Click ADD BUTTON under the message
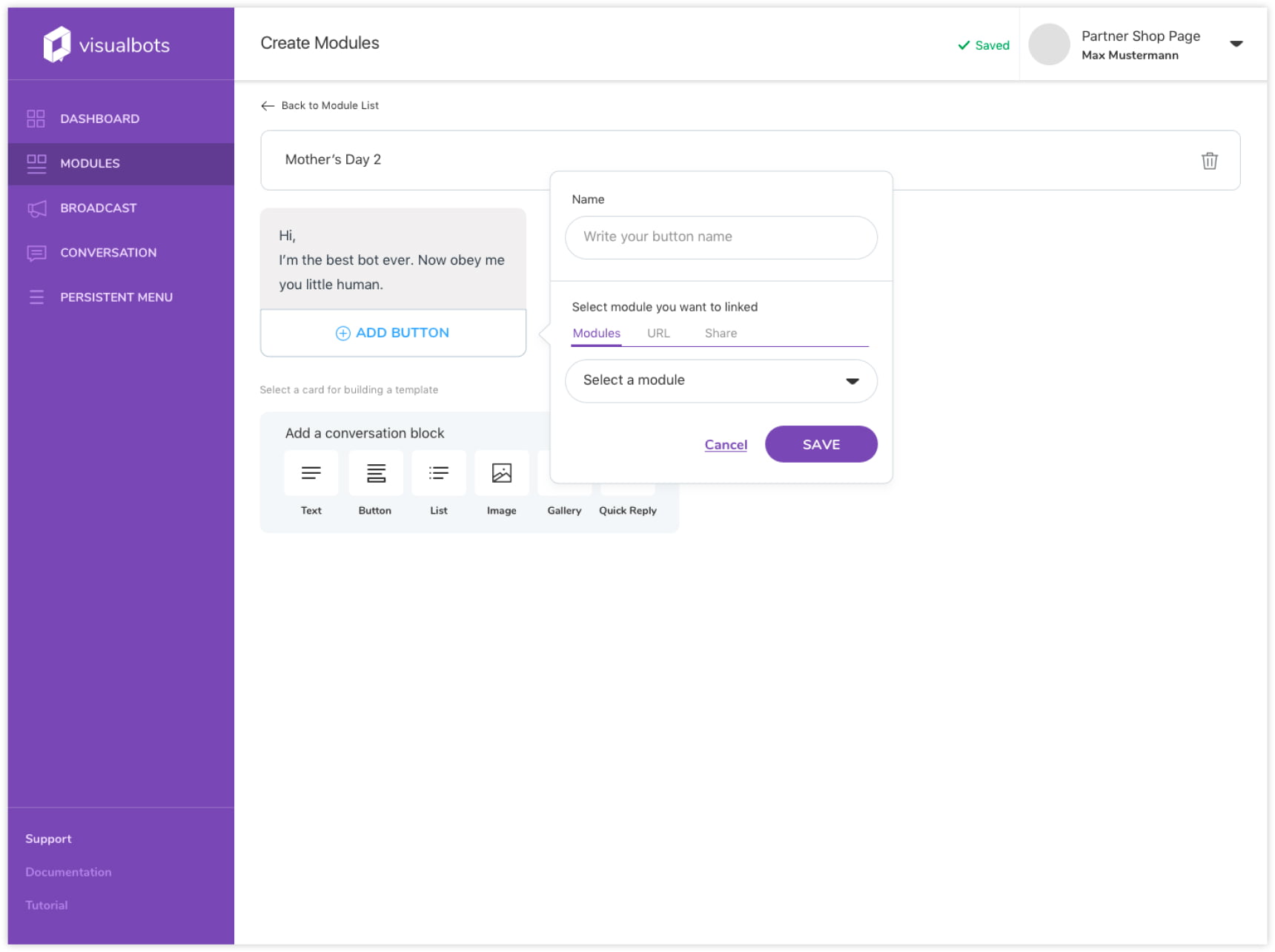1275x952 pixels. [x=393, y=333]
